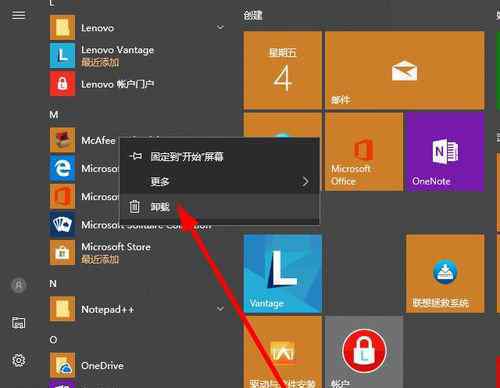Jump to letter M section header
Screen dimensions: 500x388
click(54, 115)
